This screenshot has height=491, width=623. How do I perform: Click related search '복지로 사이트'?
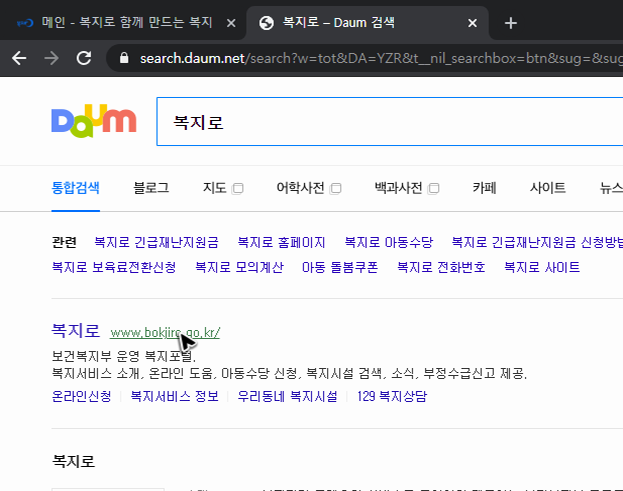(542, 267)
